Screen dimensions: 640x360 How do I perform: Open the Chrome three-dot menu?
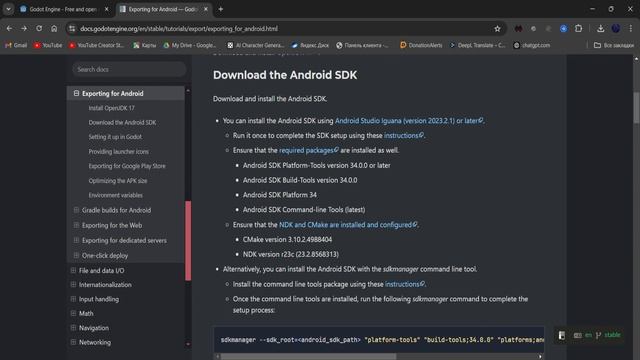coord(631,29)
